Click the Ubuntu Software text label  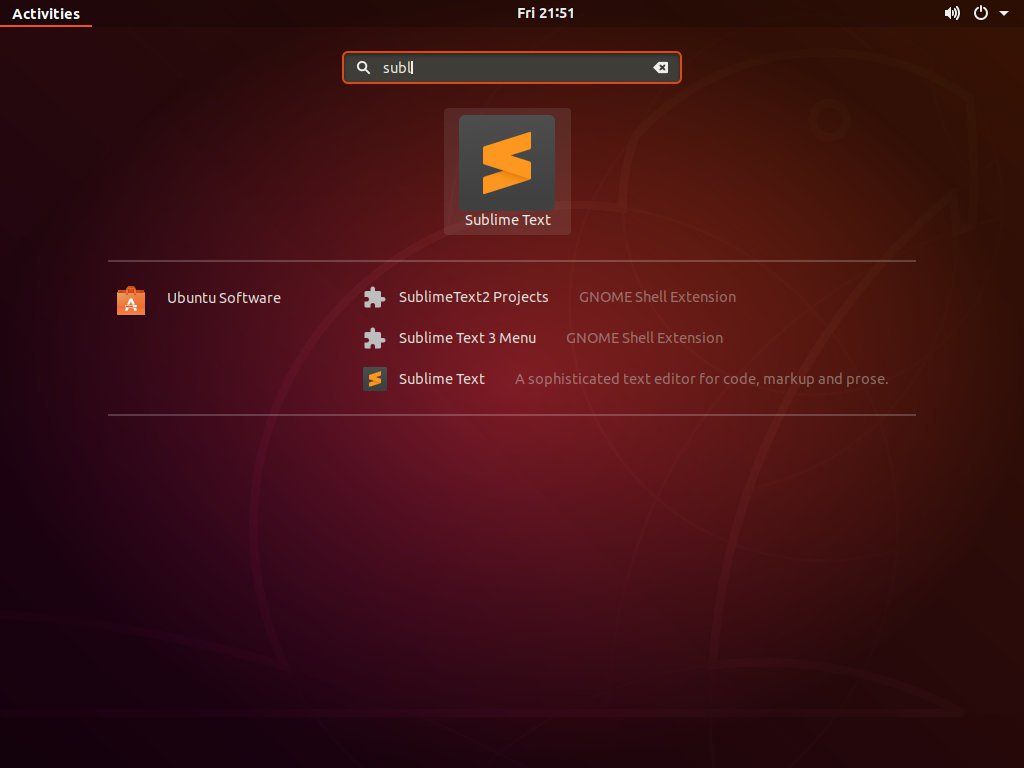(223, 297)
